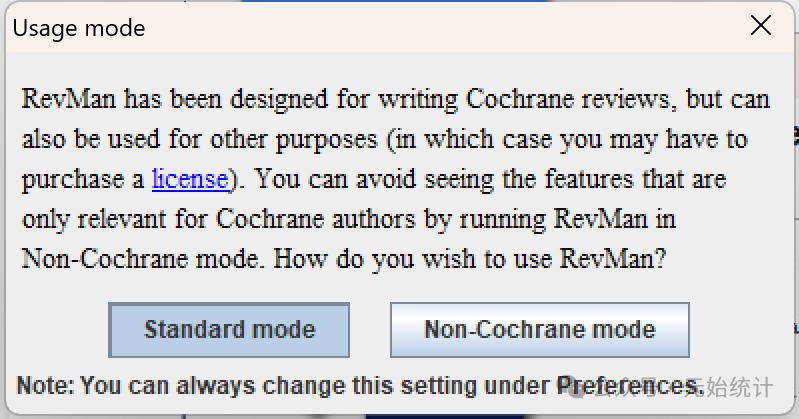
Task: Select the Non-Cochrane mode button
Action: [539, 330]
